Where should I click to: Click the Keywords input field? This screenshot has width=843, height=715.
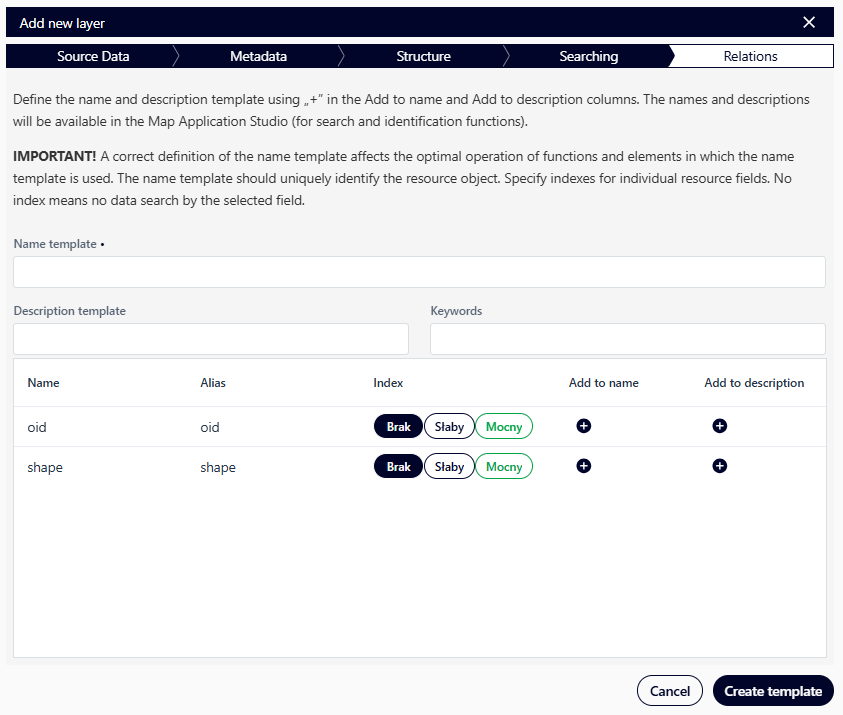(627, 338)
